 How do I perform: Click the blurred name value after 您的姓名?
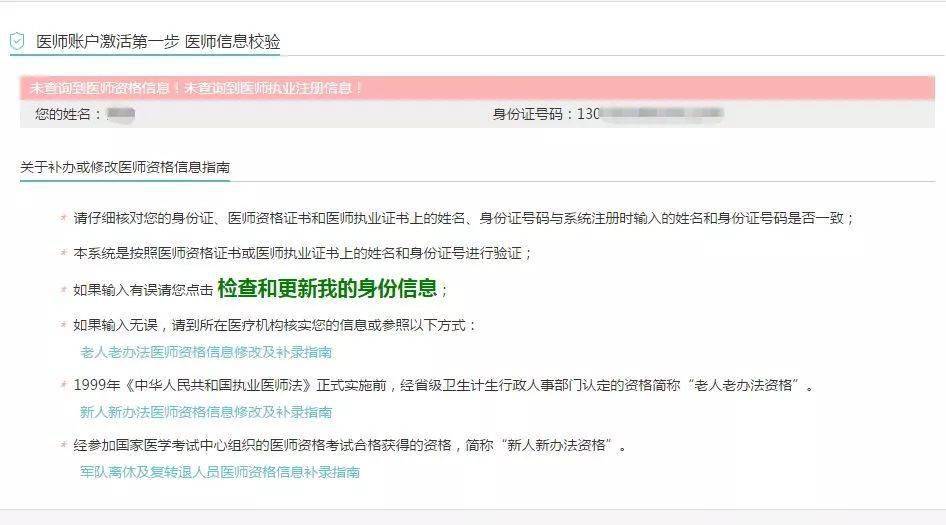(121, 113)
